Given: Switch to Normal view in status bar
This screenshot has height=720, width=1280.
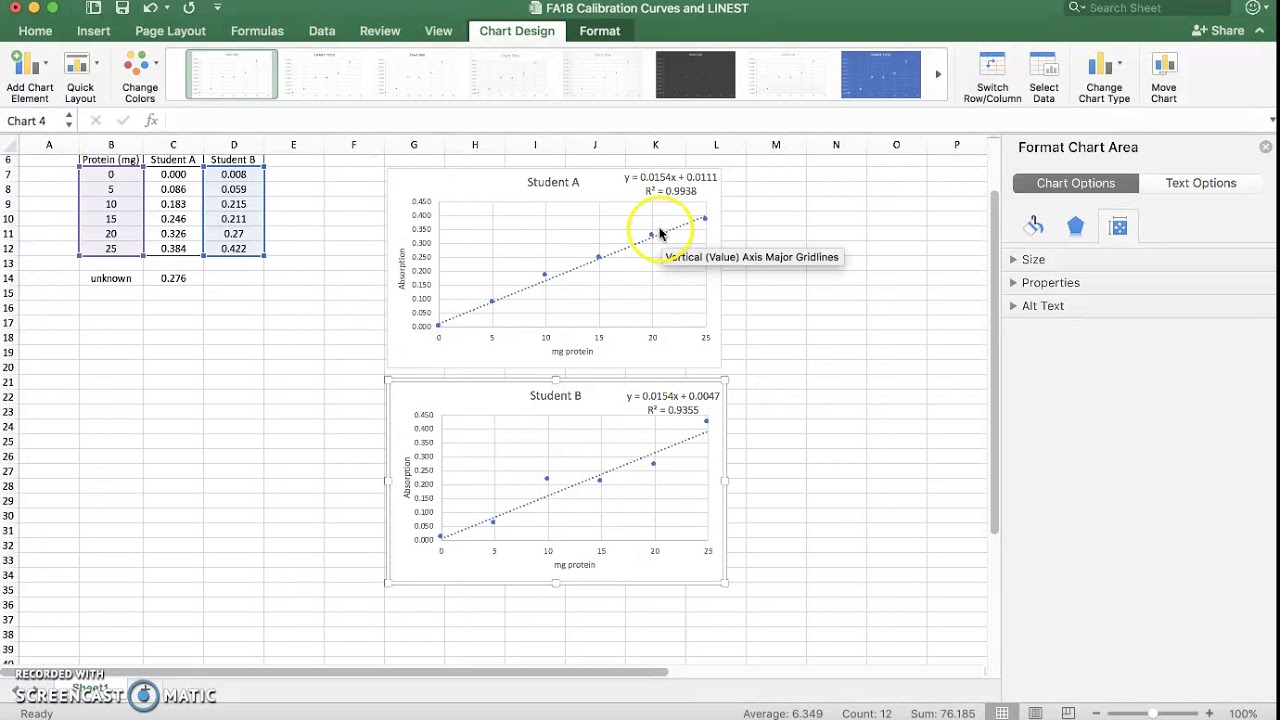Looking at the screenshot, I should tap(1004, 713).
